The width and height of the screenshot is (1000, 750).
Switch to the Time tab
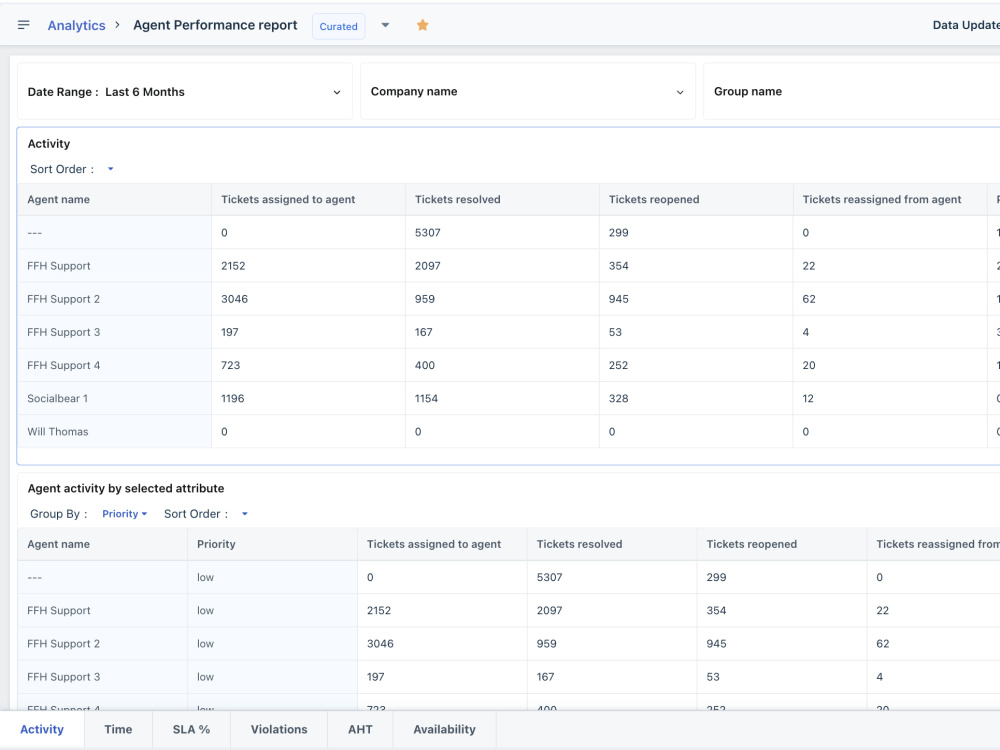point(118,729)
